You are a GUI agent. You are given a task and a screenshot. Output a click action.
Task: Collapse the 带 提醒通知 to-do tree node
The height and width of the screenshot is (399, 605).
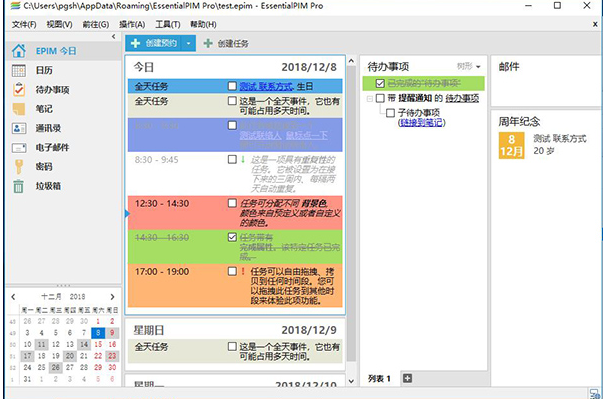[x=370, y=99]
